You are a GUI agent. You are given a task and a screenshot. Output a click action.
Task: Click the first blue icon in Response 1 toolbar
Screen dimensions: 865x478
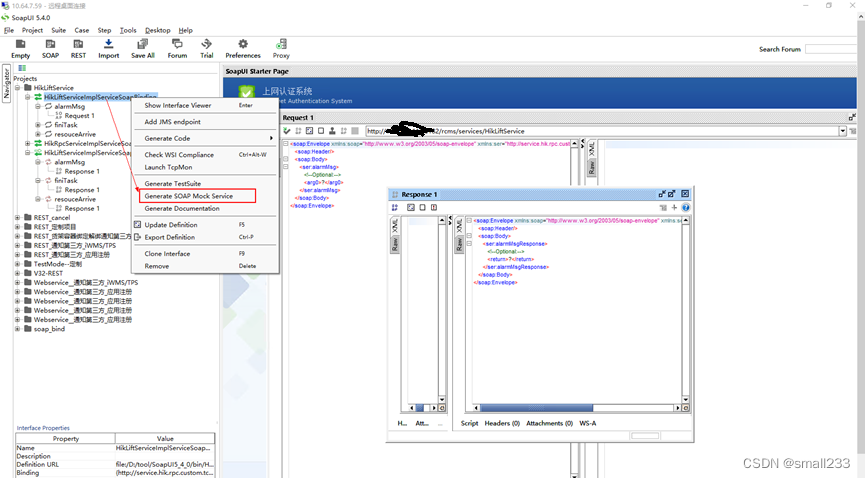(x=394, y=208)
